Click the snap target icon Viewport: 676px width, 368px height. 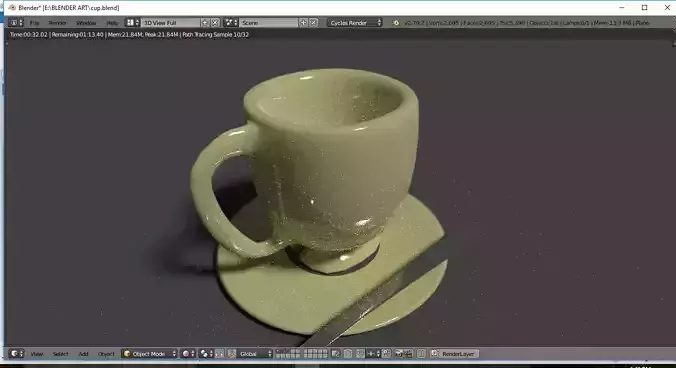[x=386, y=354]
